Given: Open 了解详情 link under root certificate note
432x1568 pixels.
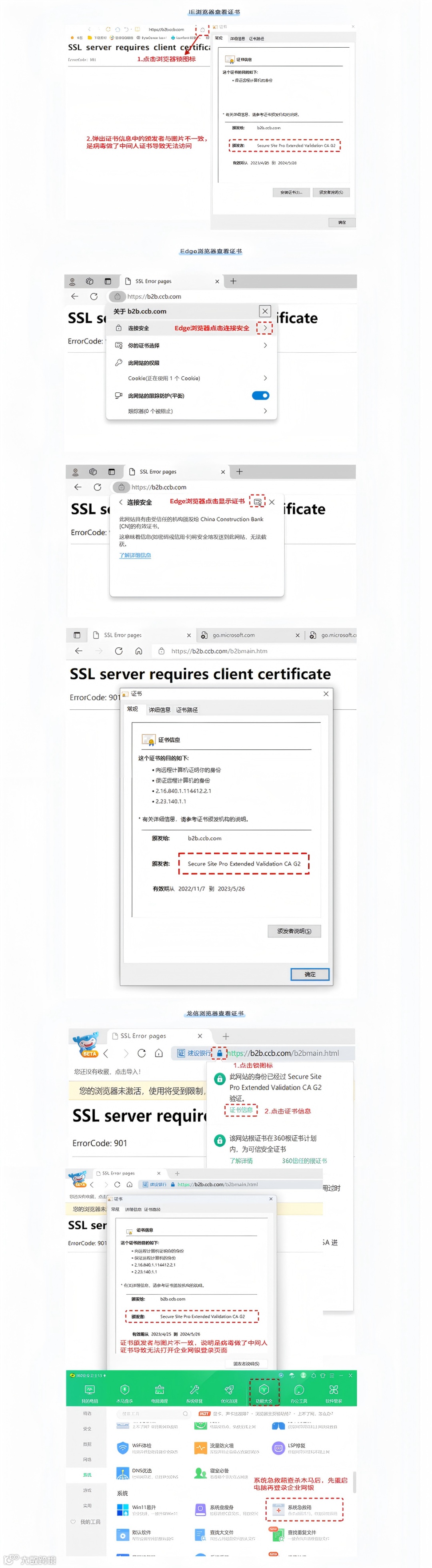Looking at the screenshot, I should point(241,1161).
